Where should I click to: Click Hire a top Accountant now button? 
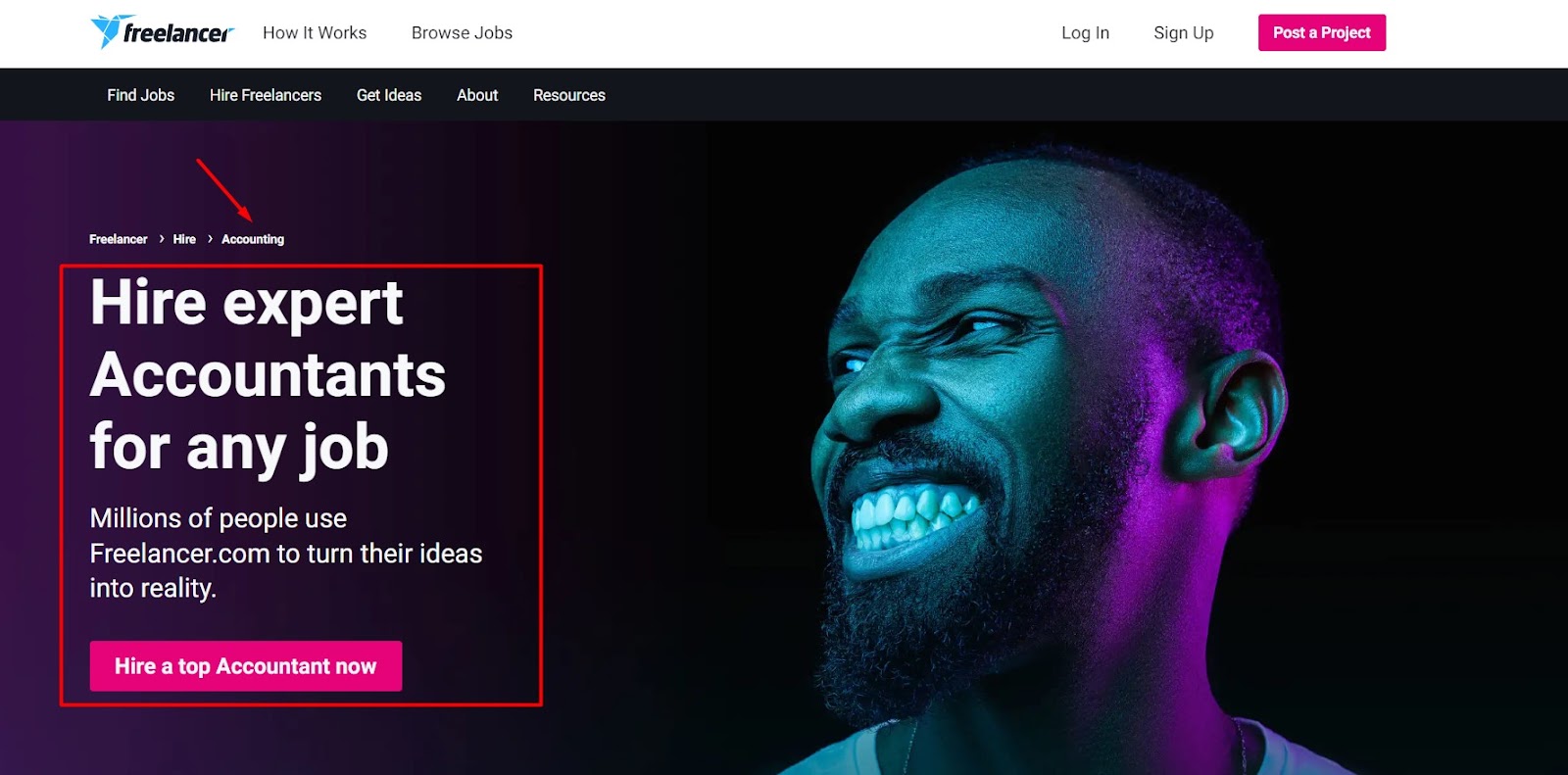246,666
